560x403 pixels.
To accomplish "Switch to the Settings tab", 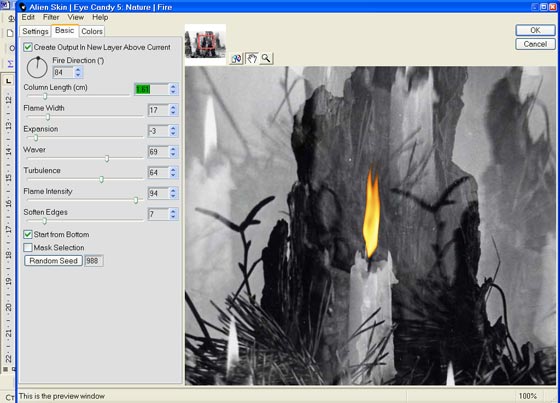I will pos(35,31).
